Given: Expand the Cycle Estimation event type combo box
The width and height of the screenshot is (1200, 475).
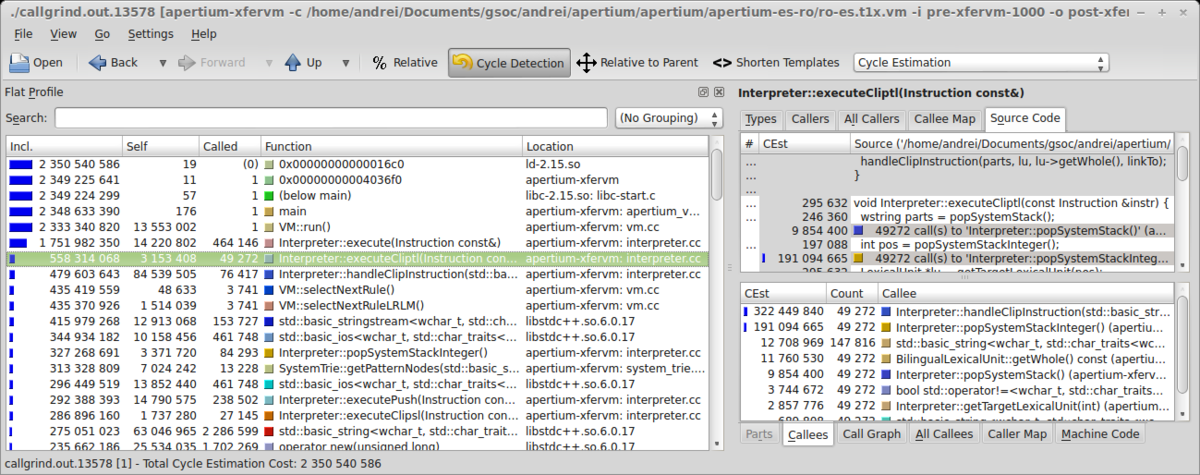Looking at the screenshot, I should point(980,63).
